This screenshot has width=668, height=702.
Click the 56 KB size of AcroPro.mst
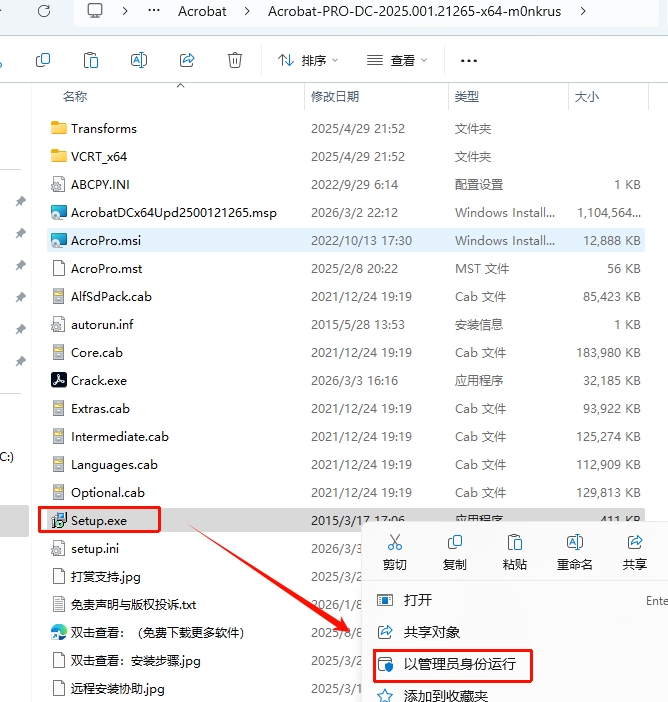pos(624,269)
